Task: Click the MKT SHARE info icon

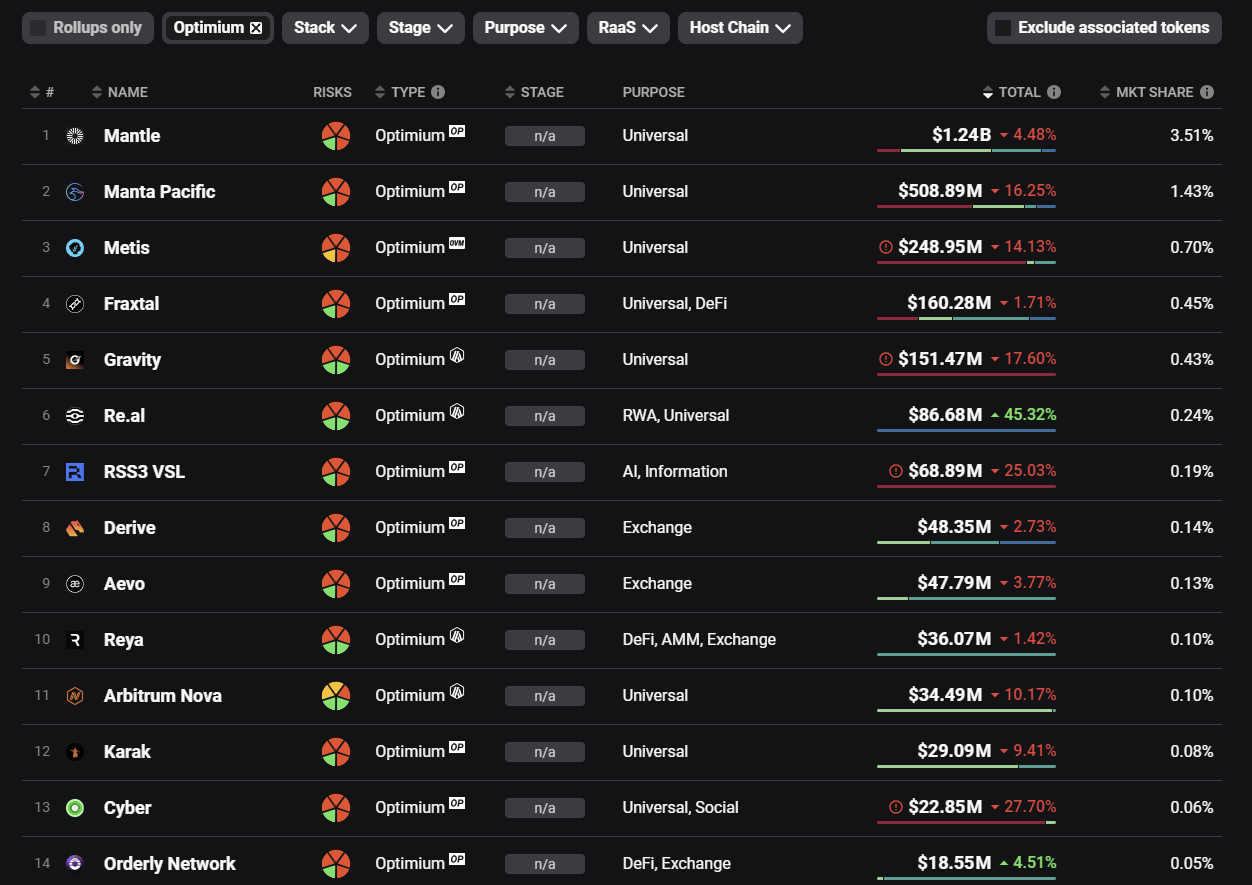Action: 1207,92
